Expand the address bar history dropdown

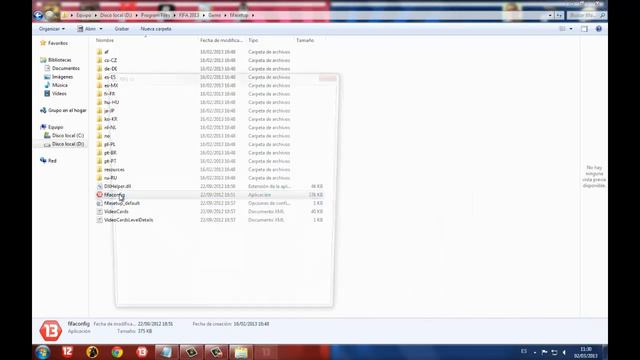pos(550,15)
